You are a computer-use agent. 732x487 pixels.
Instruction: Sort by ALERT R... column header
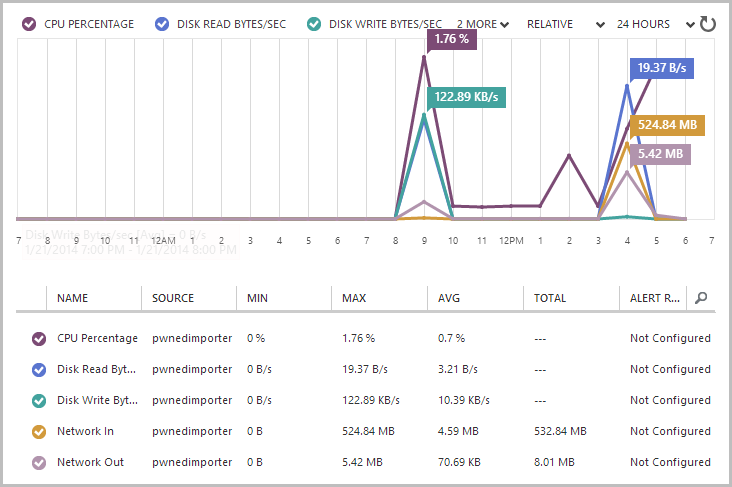655,298
